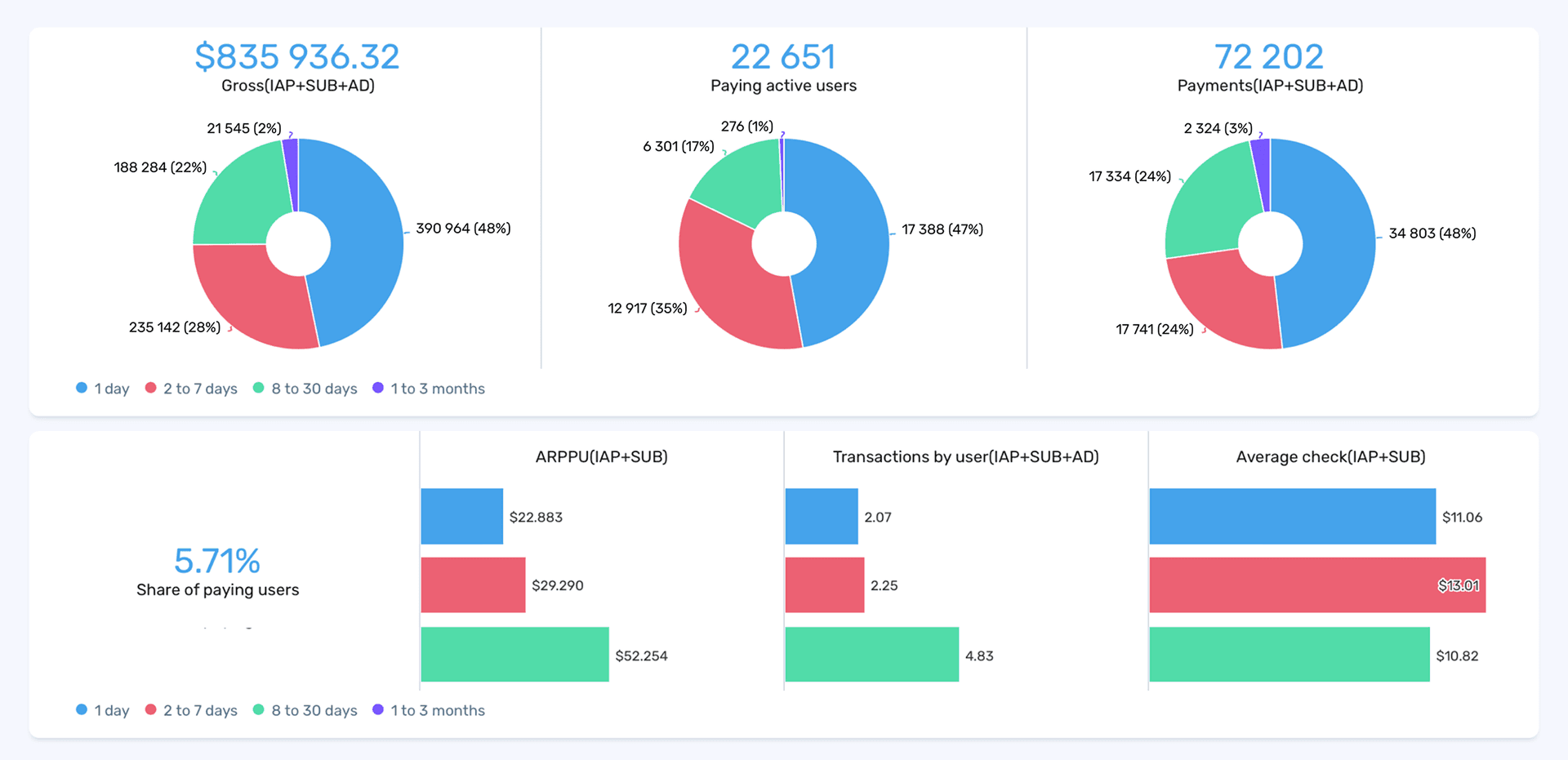Toggle "1 to 3 months" in bottom legend
Viewport: 1568px width, 760px height.
tap(438, 710)
